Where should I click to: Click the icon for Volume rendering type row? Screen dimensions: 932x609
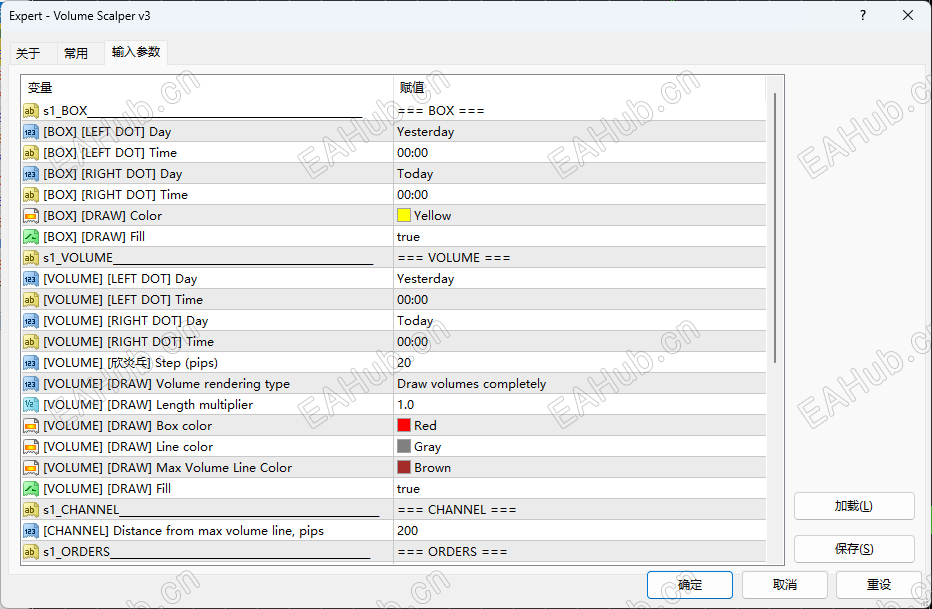(x=31, y=384)
